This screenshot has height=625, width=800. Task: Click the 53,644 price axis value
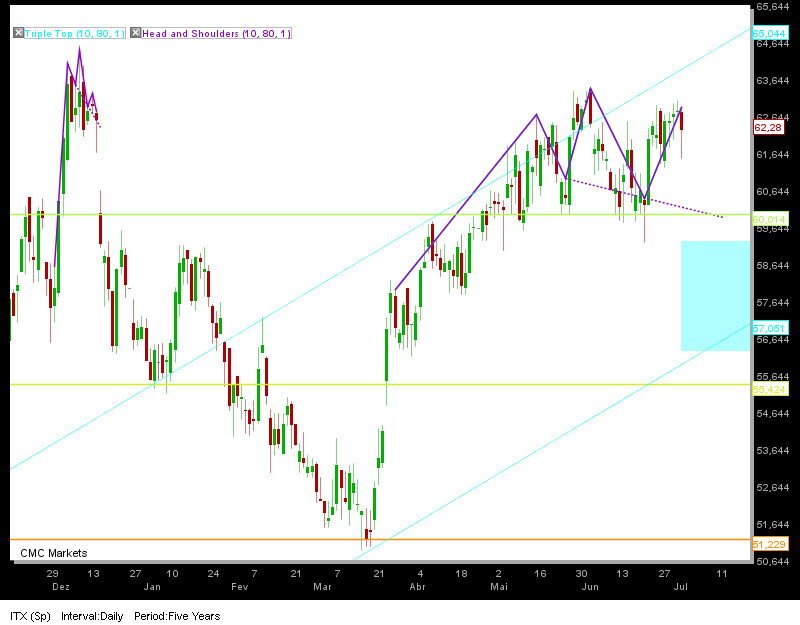click(x=772, y=451)
